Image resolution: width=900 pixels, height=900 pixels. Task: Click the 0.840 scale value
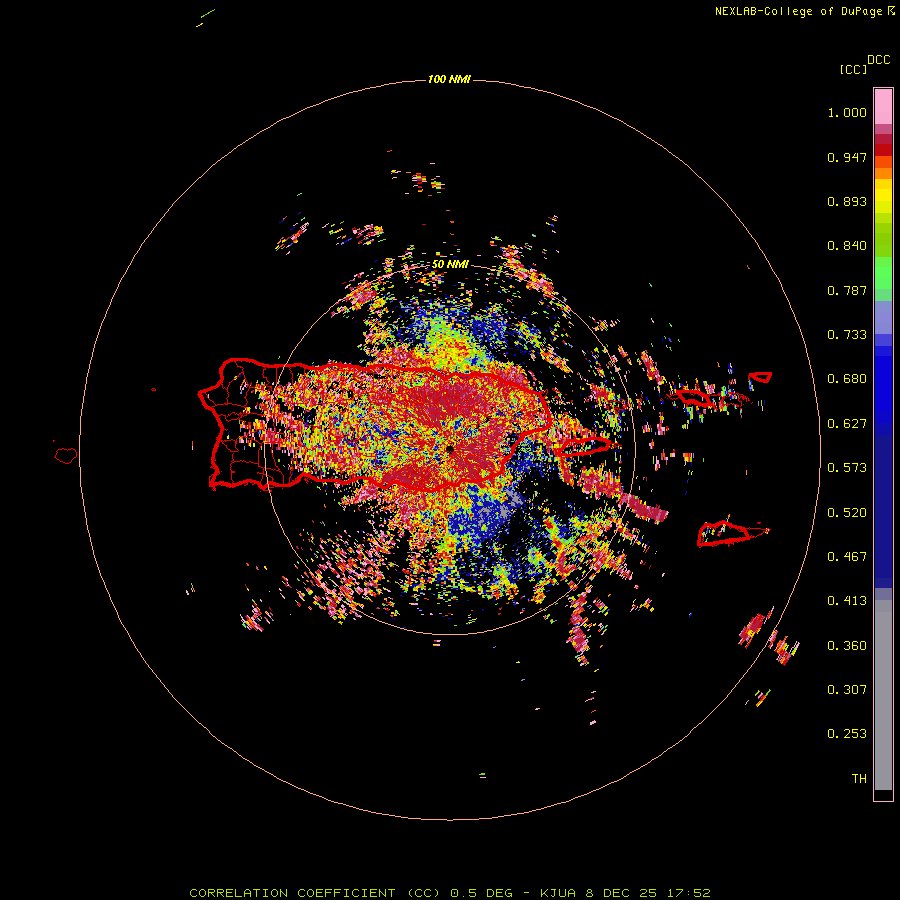coord(847,246)
